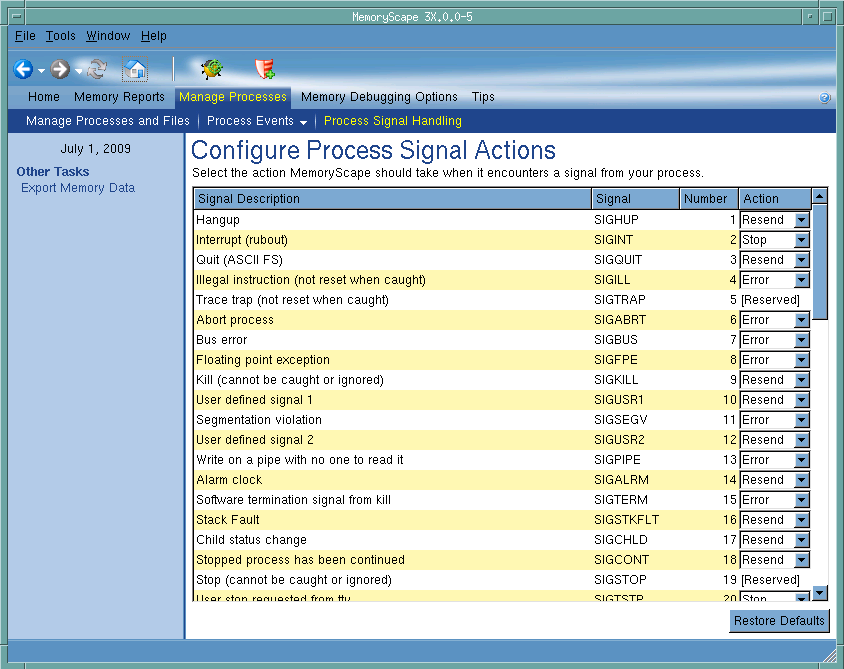Sort by Signal Description column header

click(391, 199)
